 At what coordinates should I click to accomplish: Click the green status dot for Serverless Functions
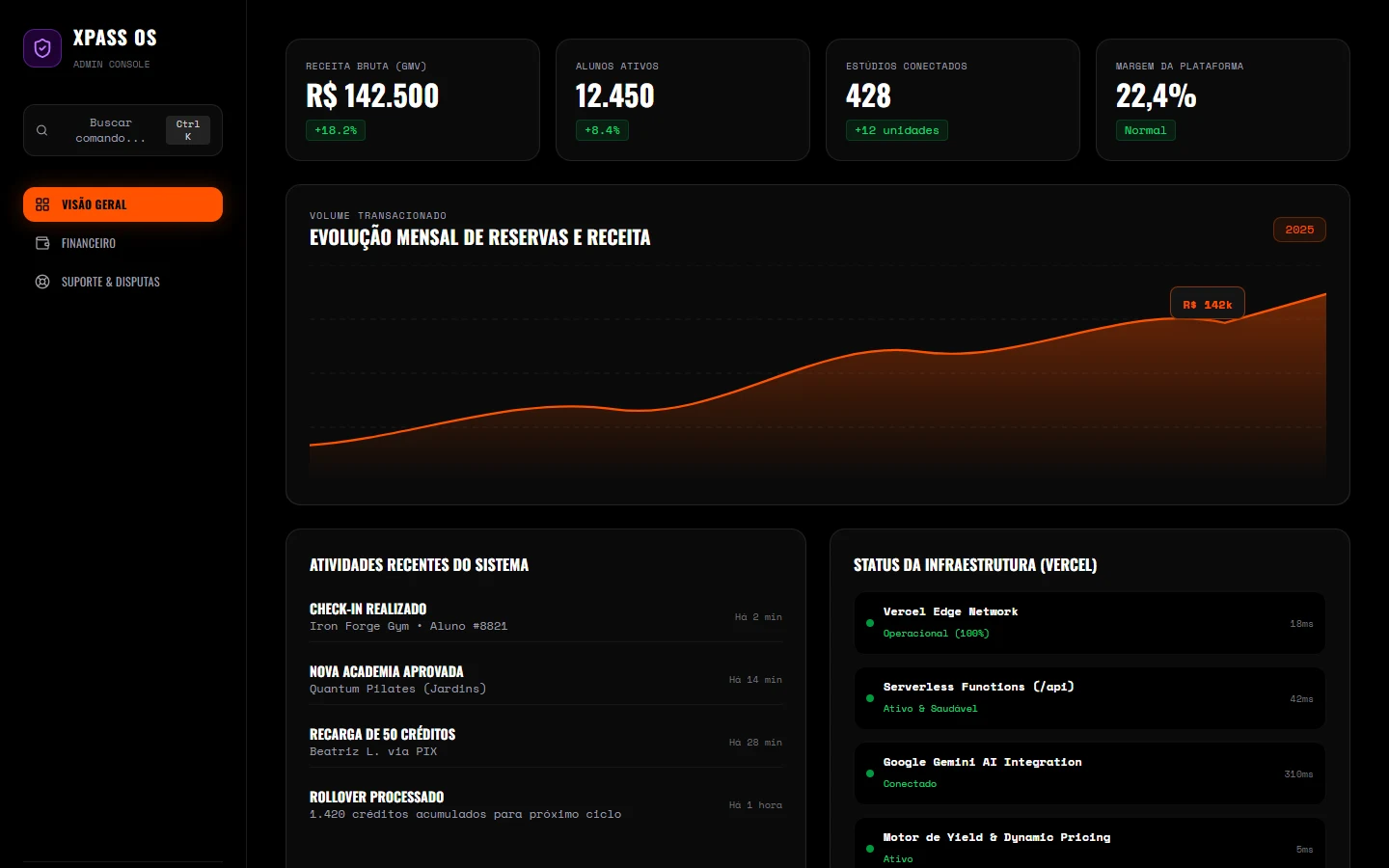click(870, 698)
